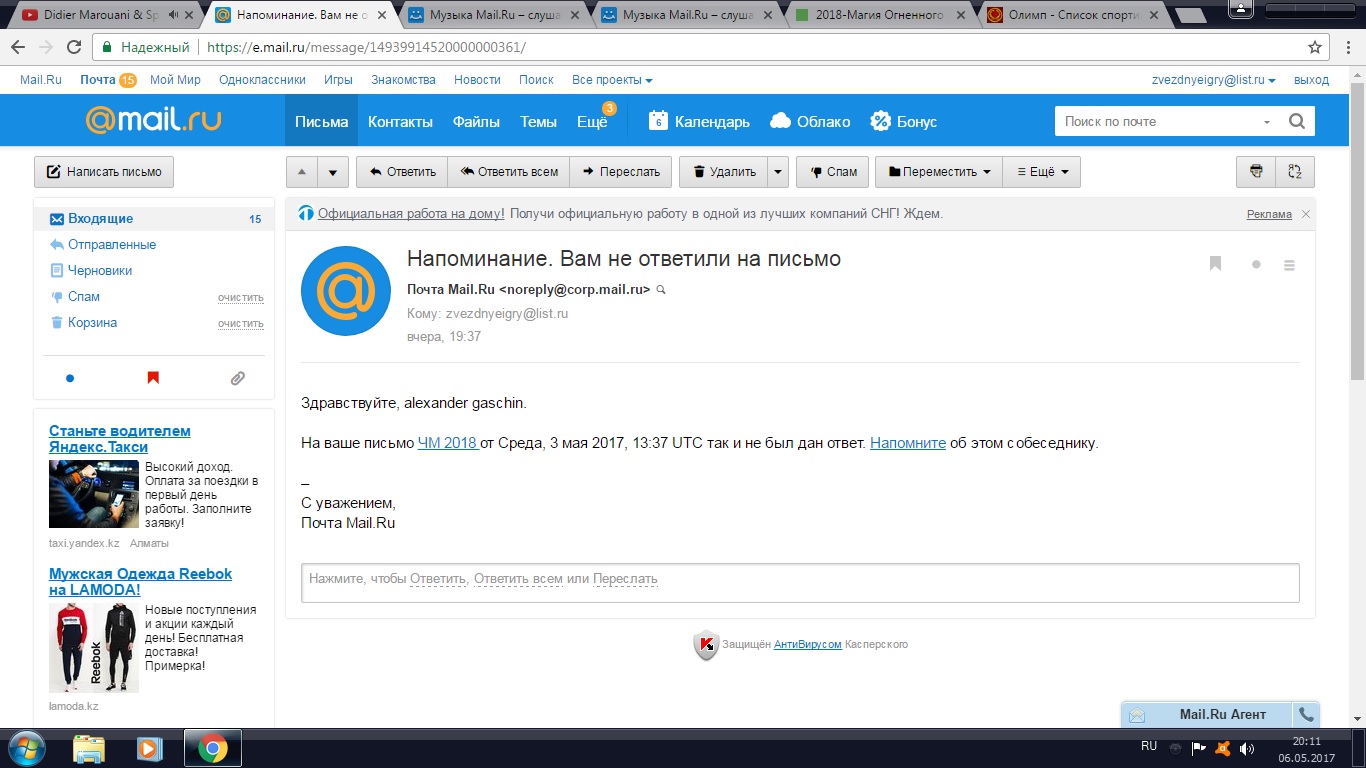This screenshot has height=768, width=1366.
Task: Go to previous message up arrow
Action: click(302, 172)
